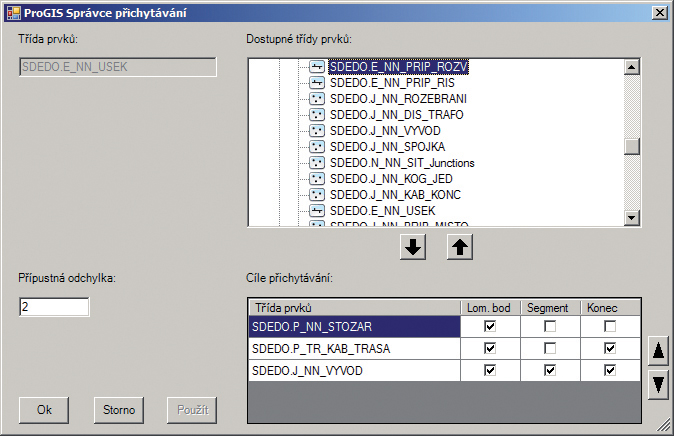
Task: Uncheck Konec for SDEDO.P_TR_KAB_TRASA
Action: [x=611, y=348]
